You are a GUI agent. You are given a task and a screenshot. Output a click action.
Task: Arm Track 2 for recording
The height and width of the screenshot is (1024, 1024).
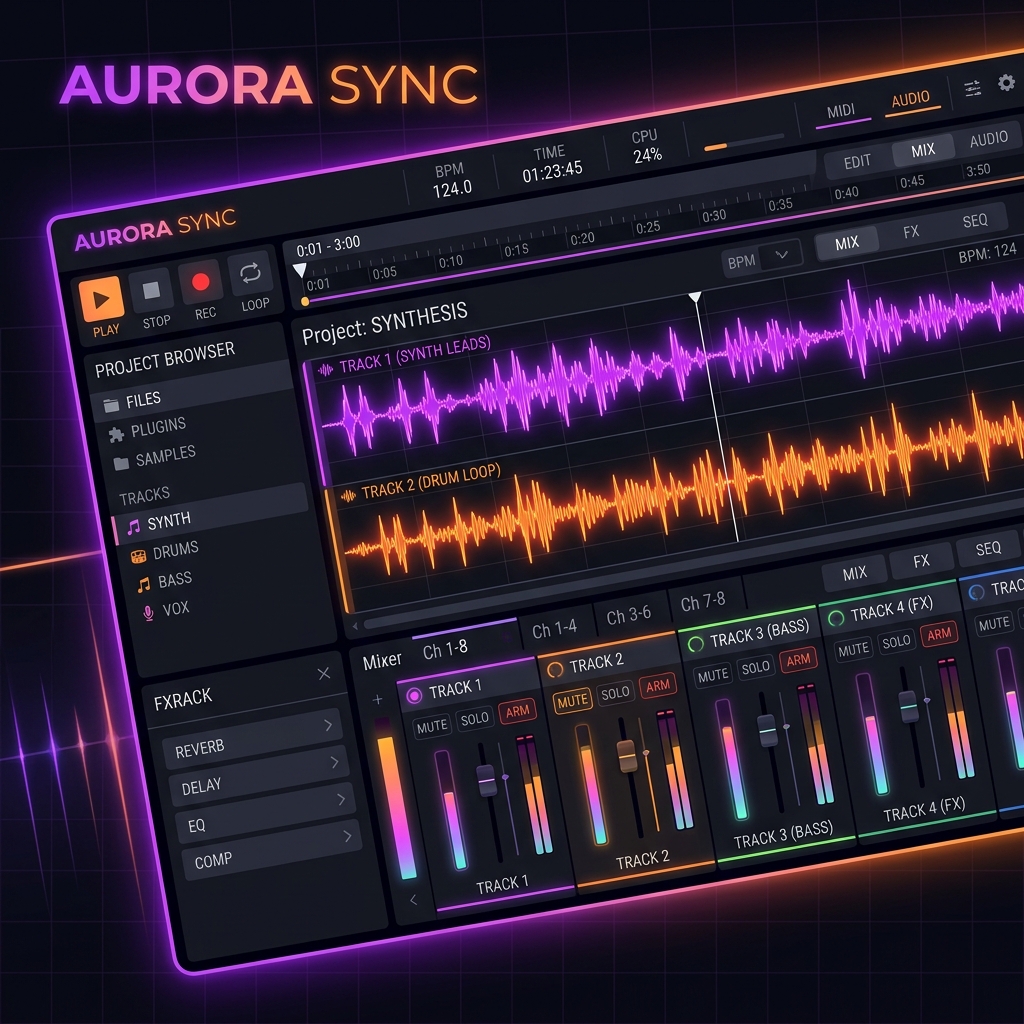[658, 685]
